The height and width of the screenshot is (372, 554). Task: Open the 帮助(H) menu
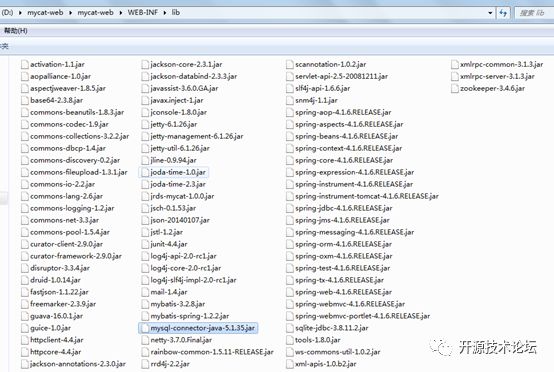[x=16, y=31]
